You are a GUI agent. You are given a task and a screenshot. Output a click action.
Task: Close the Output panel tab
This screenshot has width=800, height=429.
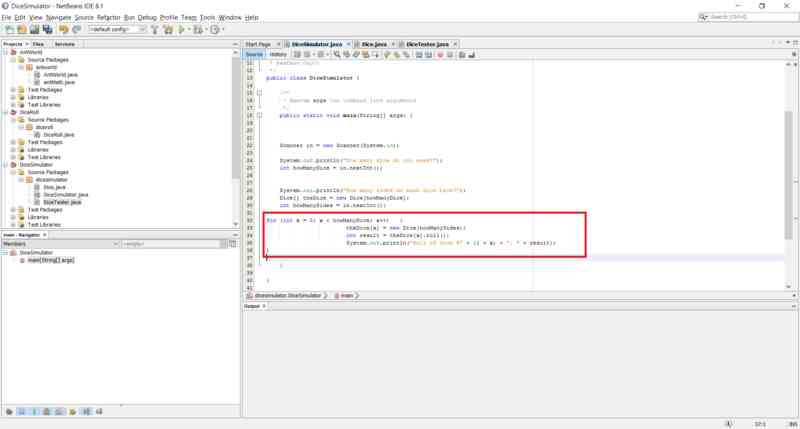[264, 306]
